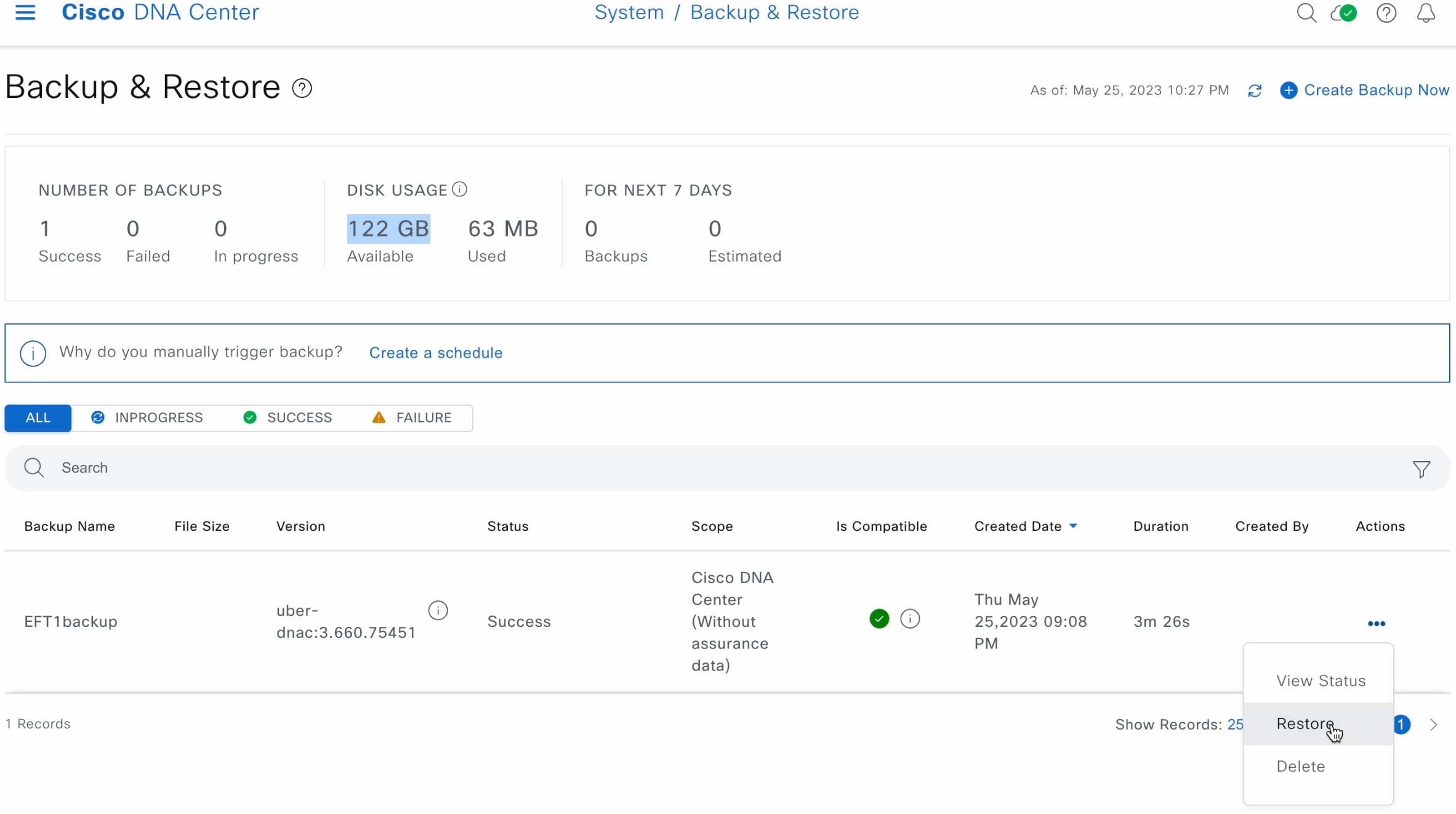Click the 63 MB Used value
This screenshot has height=814, width=1456.
[503, 229]
